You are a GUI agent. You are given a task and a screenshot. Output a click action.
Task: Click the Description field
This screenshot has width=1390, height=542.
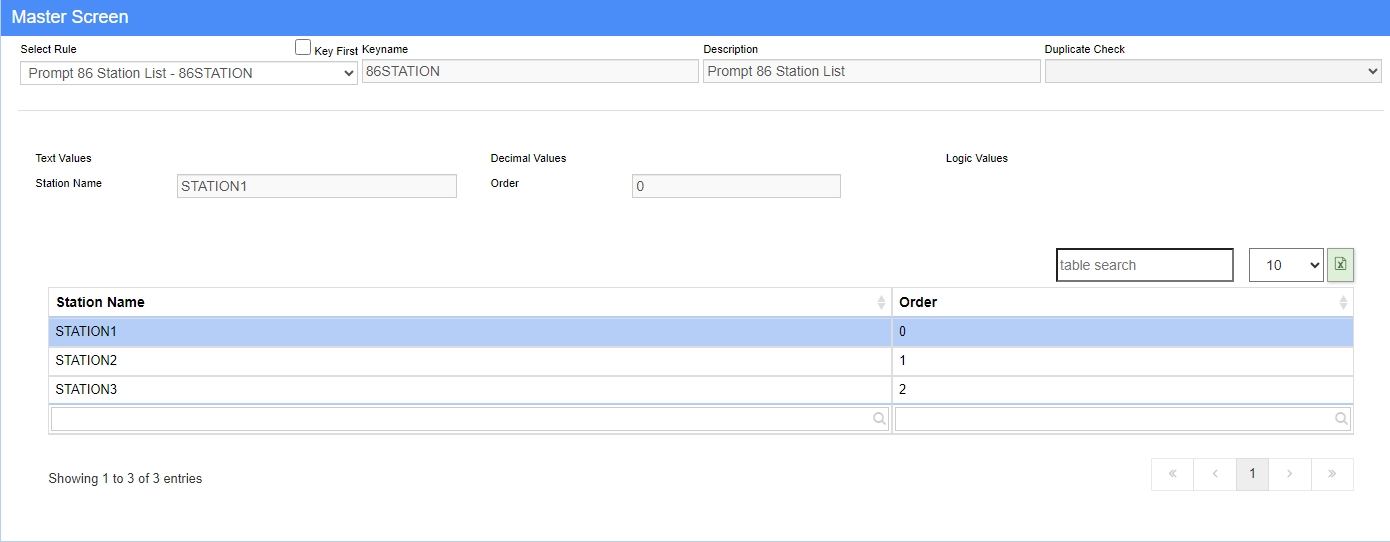click(872, 71)
